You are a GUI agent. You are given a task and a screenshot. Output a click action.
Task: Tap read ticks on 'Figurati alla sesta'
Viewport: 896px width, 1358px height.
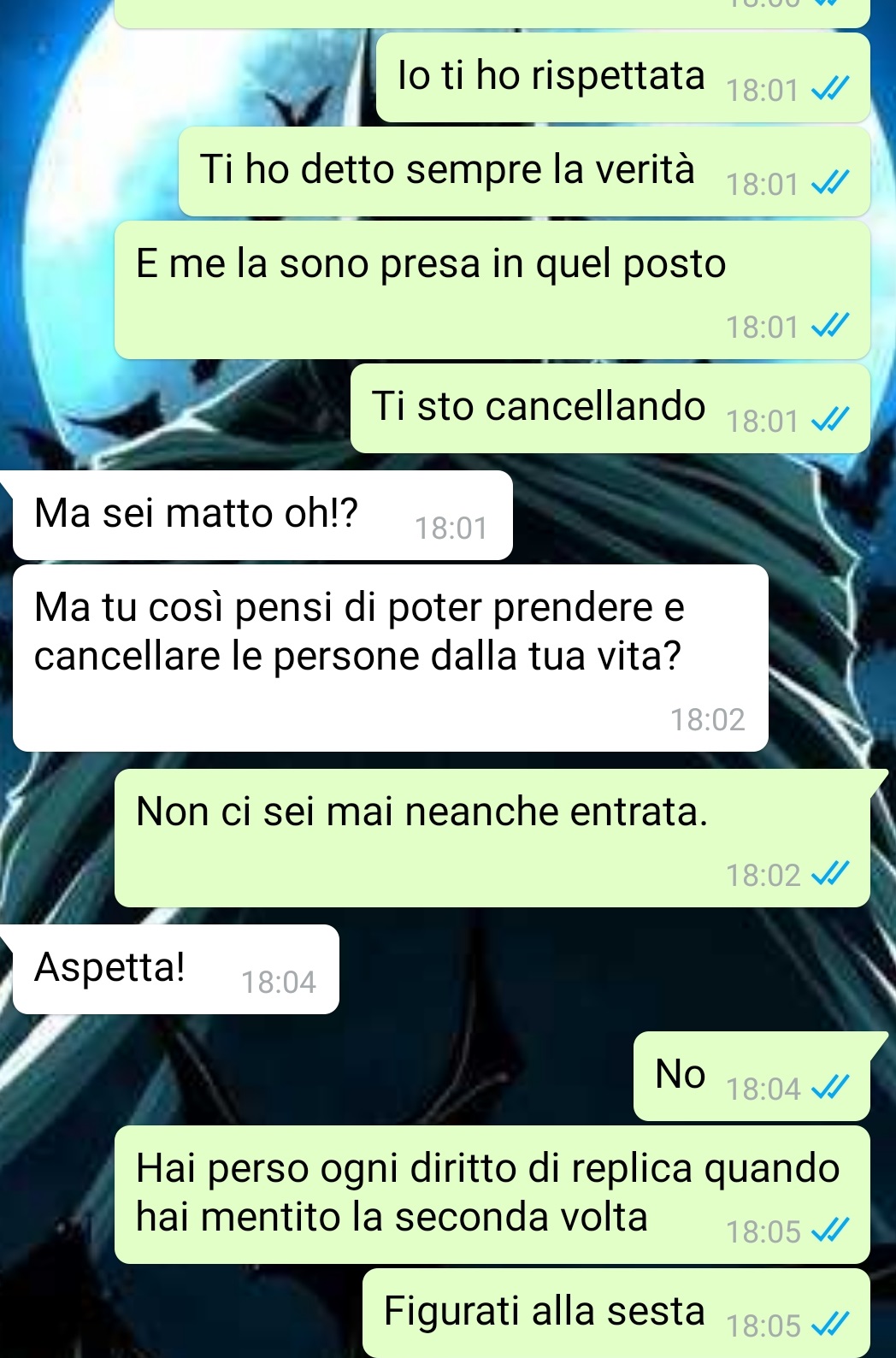tap(829, 1324)
